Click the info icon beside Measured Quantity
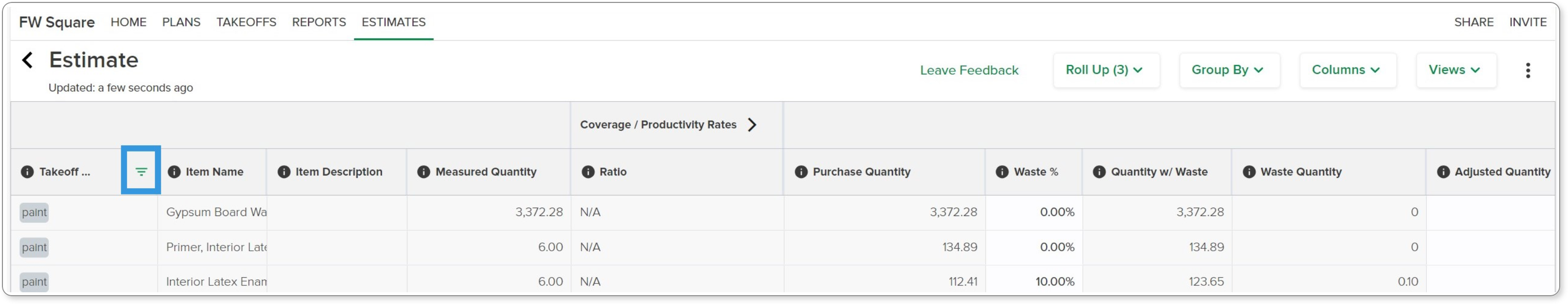1568x304 pixels. (424, 172)
